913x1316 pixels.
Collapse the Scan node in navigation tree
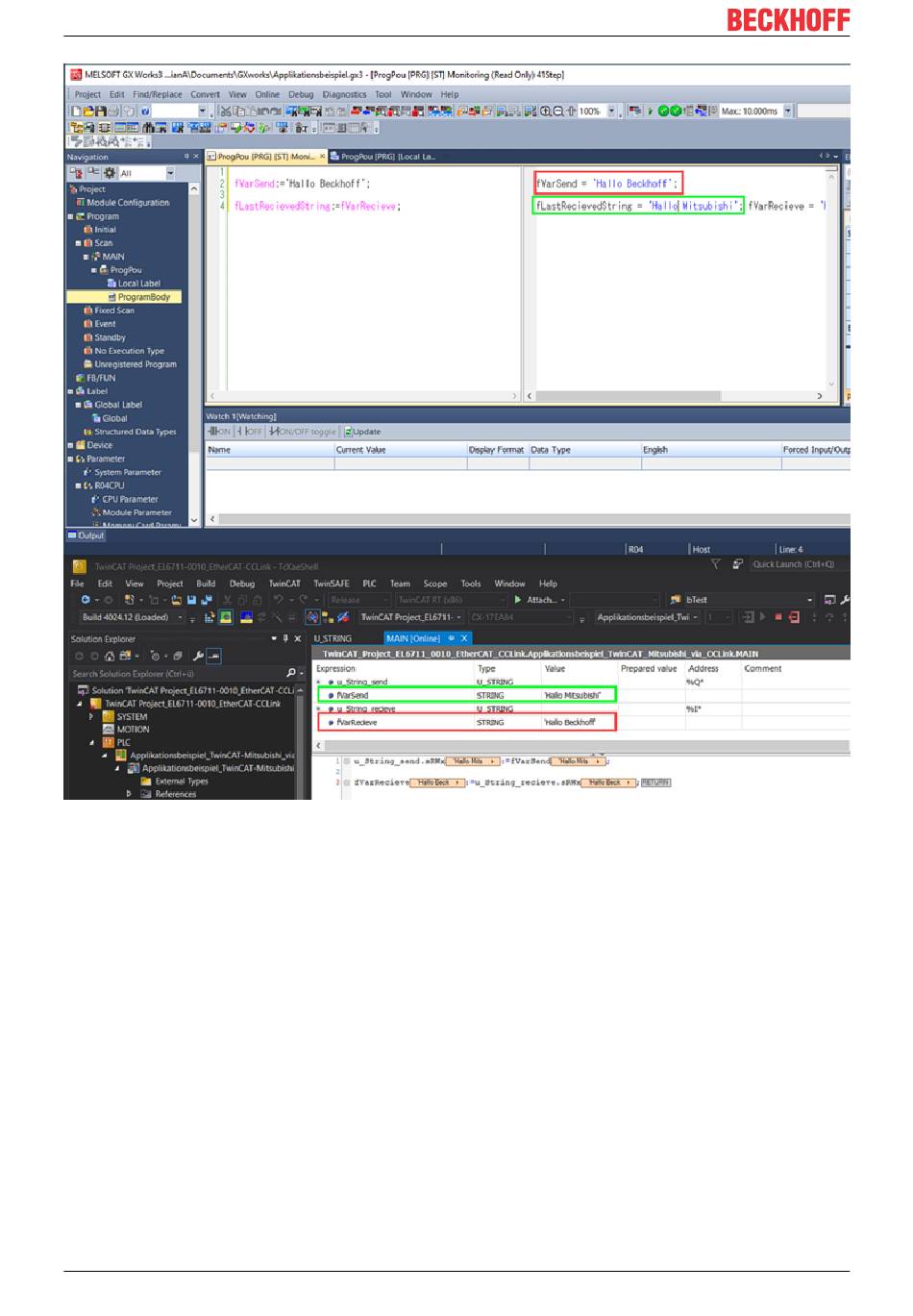(x=79, y=243)
